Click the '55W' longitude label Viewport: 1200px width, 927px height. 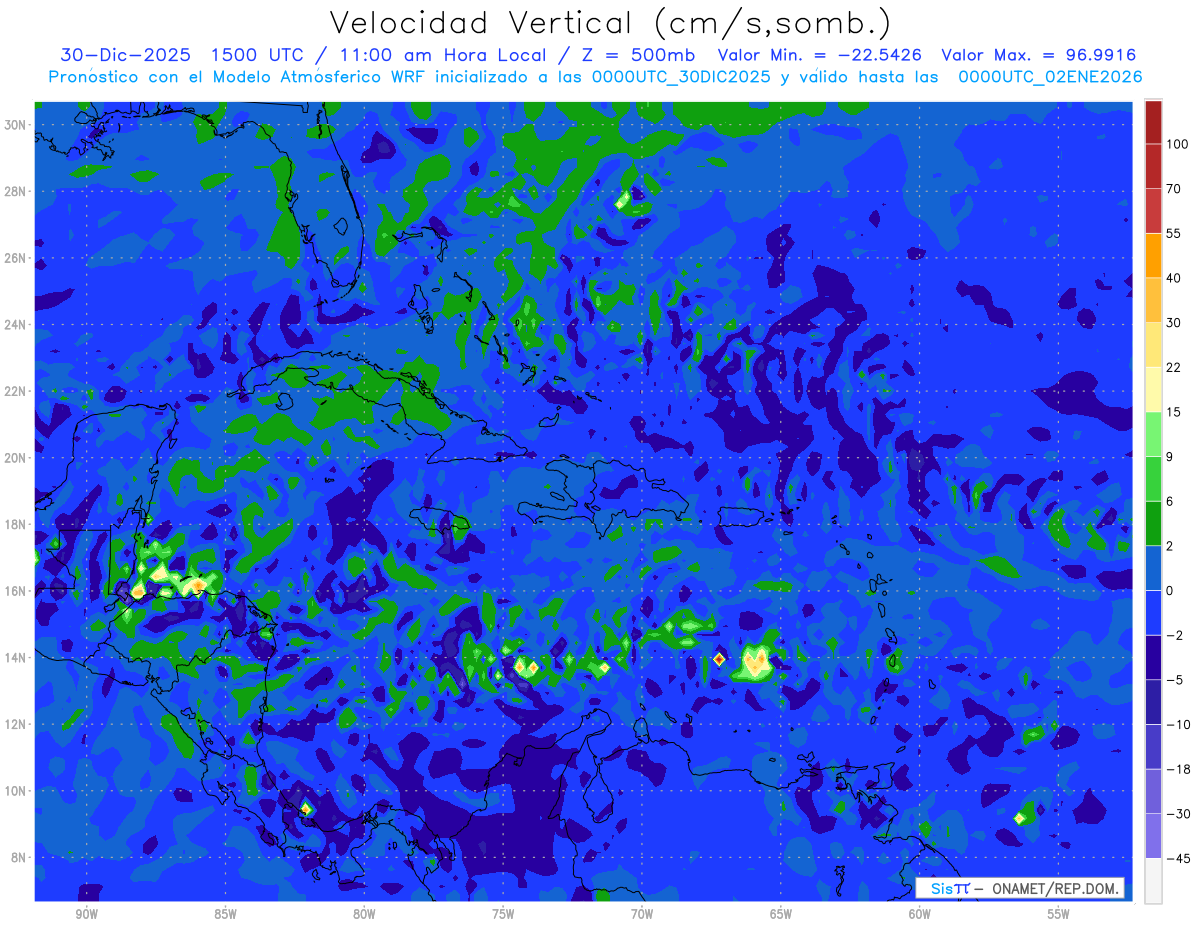[1058, 914]
